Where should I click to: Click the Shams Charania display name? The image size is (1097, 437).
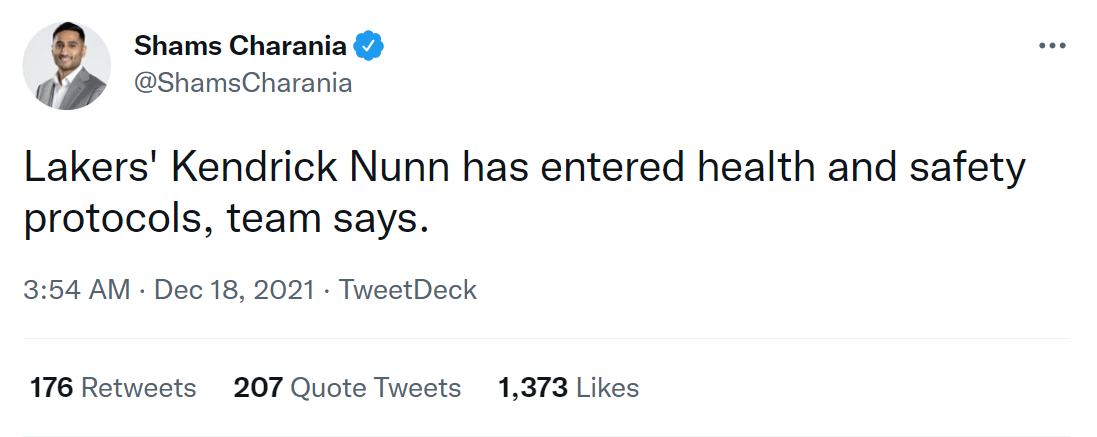[240, 46]
